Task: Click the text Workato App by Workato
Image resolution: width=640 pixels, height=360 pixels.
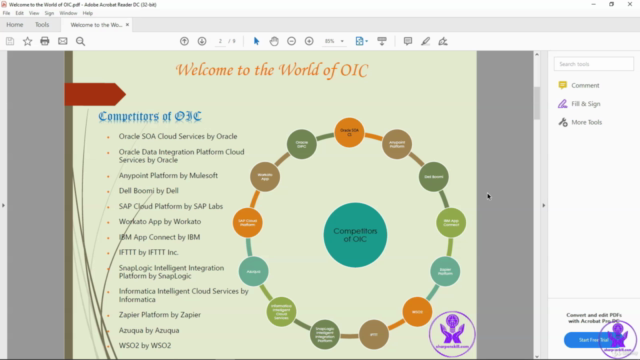Action: 160,222
